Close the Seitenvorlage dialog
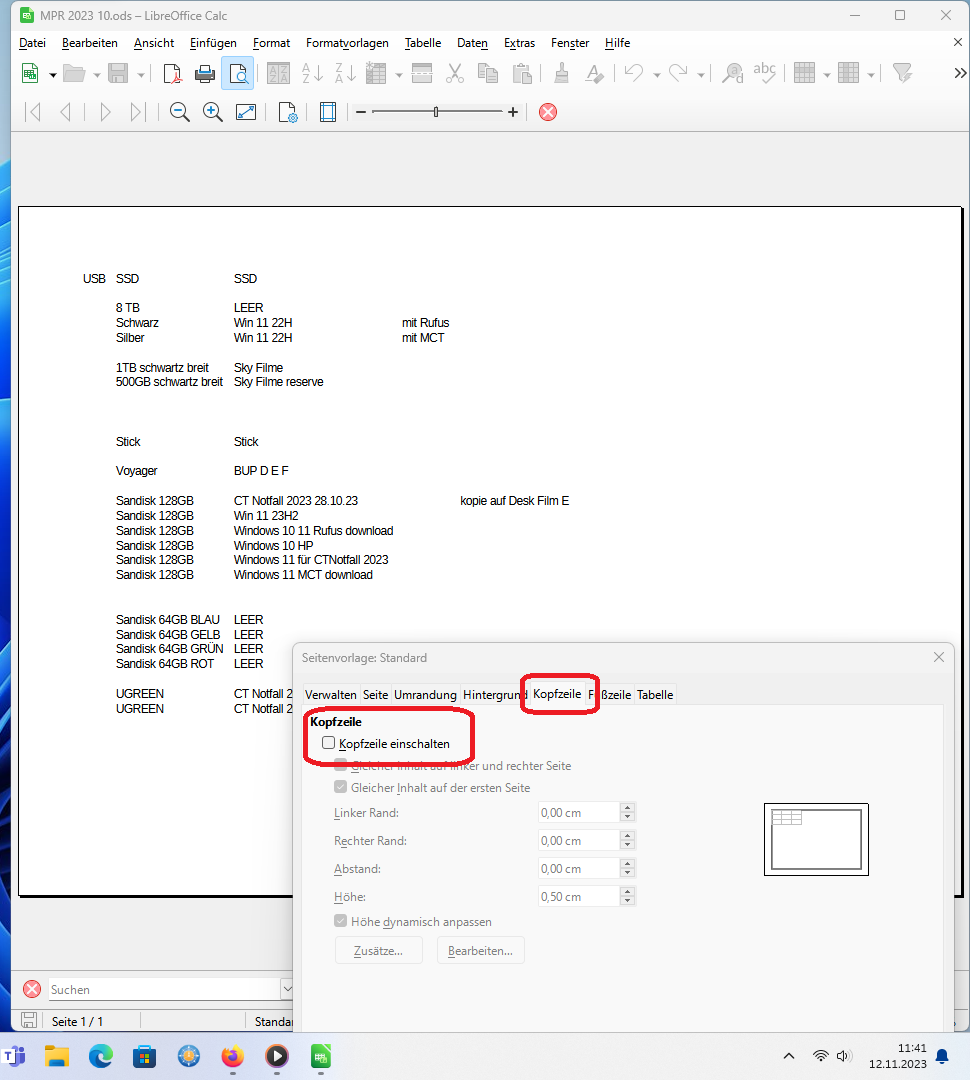 [x=938, y=657]
